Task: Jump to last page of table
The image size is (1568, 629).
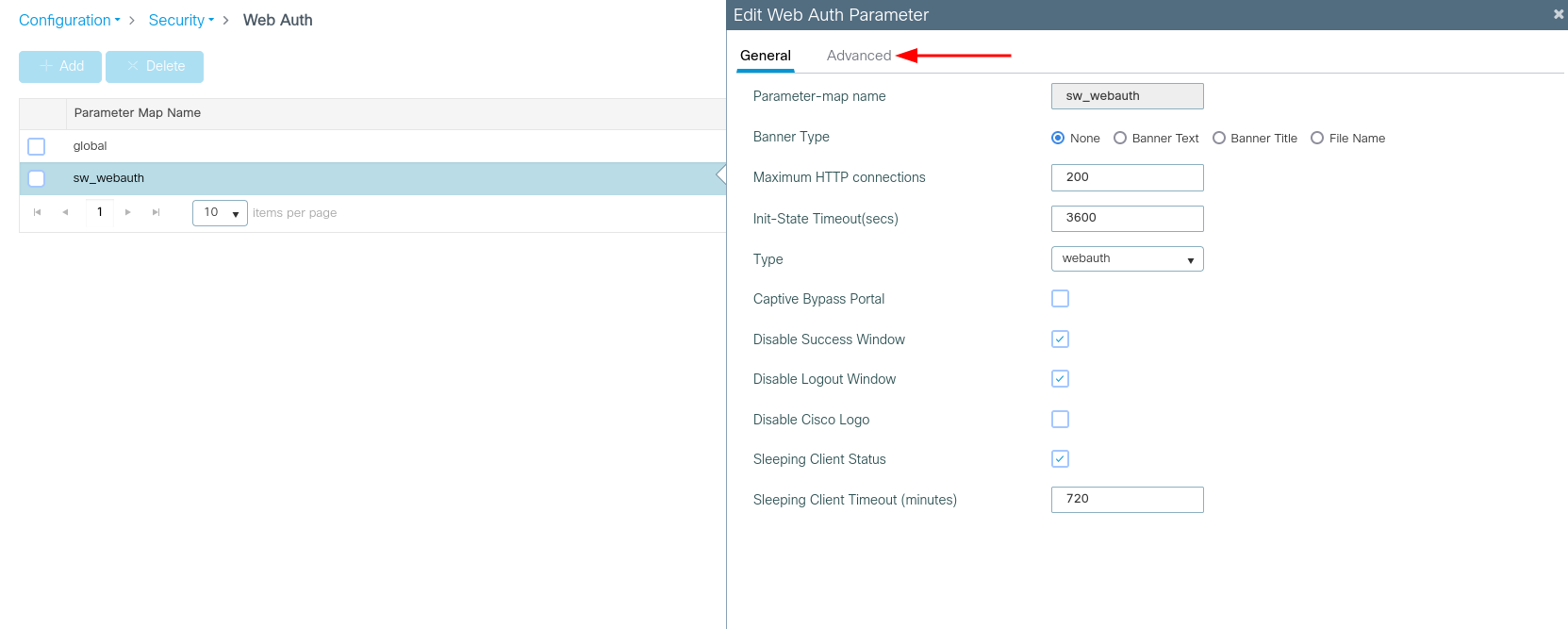Action: [156, 212]
